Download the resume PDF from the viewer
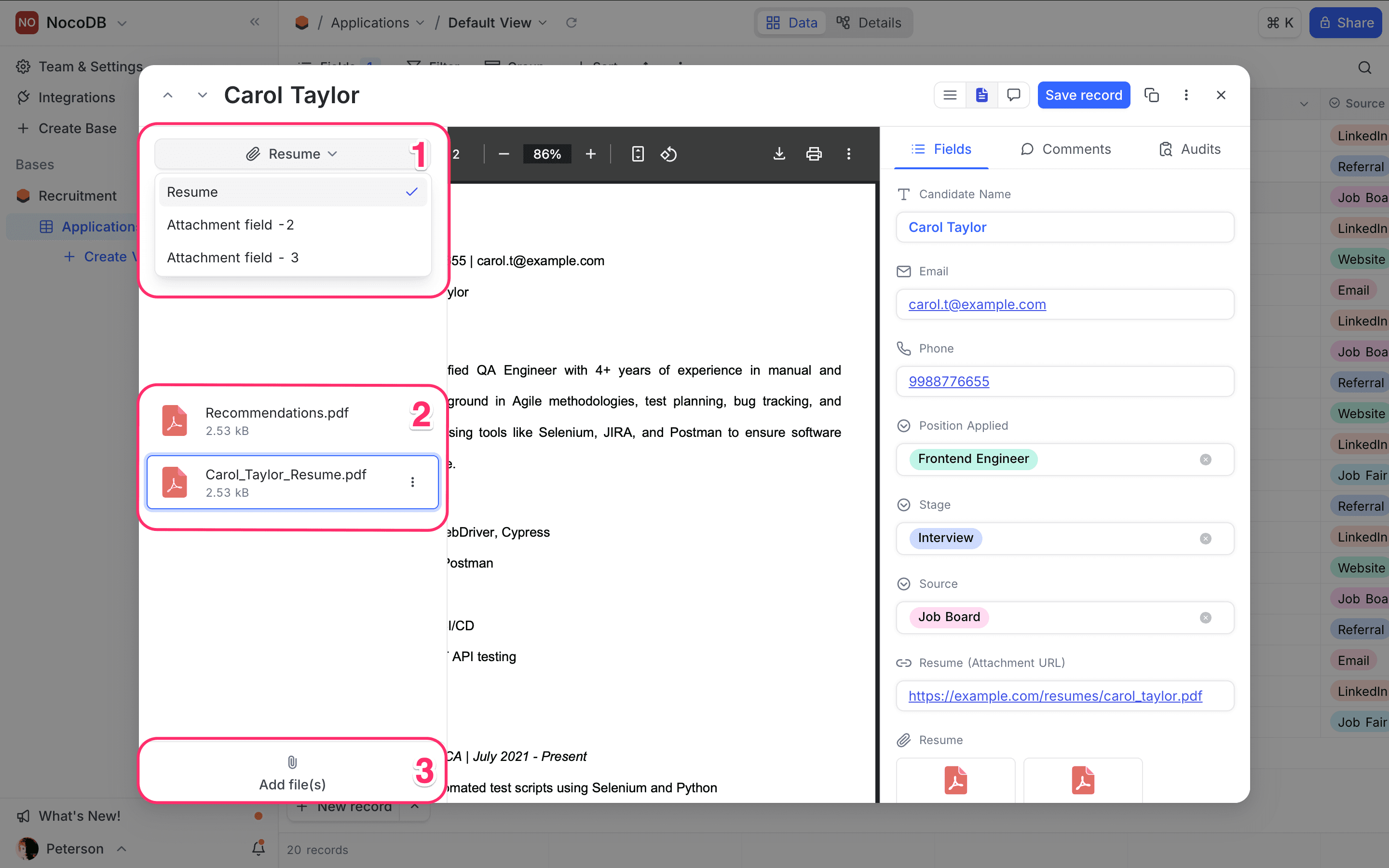Screen dimensions: 1389x868 (779, 153)
